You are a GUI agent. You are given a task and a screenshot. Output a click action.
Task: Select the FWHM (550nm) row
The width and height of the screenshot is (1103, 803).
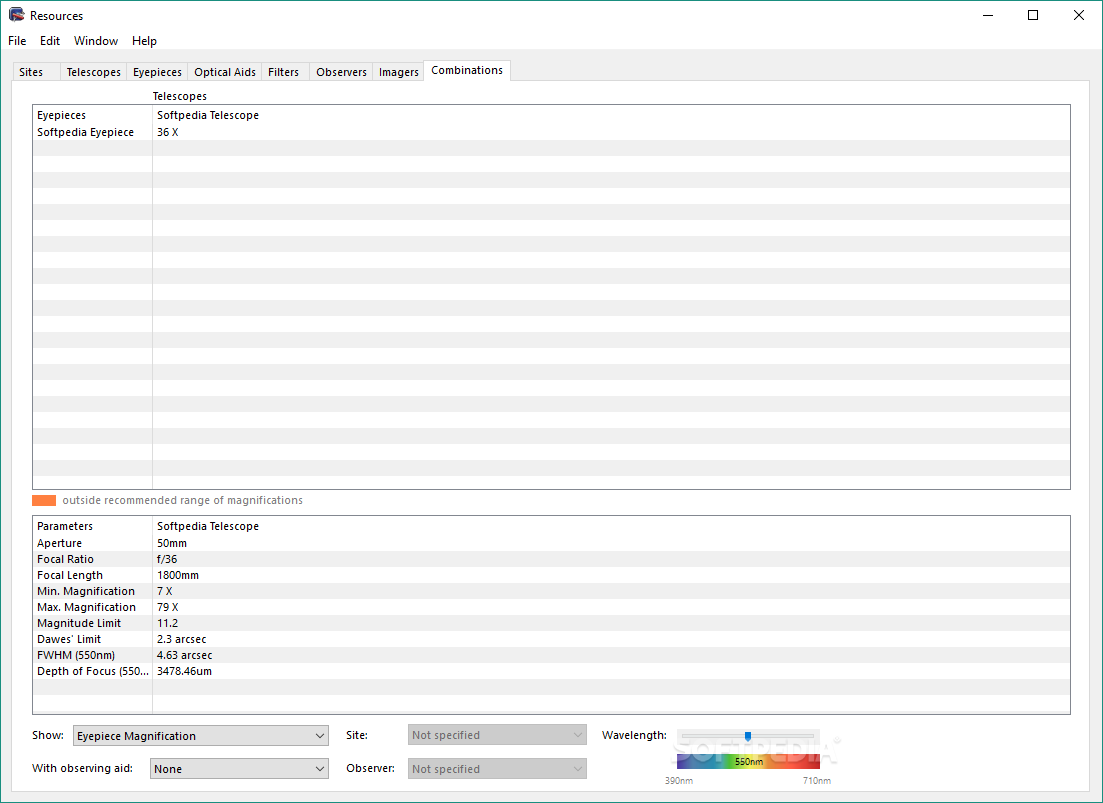tap(551, 655)
